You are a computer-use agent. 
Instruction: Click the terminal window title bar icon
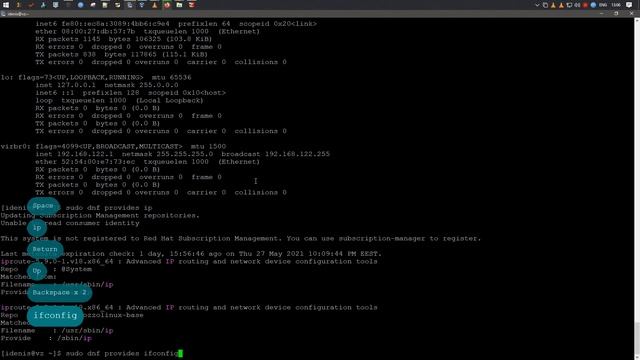(x=3, y=14)
